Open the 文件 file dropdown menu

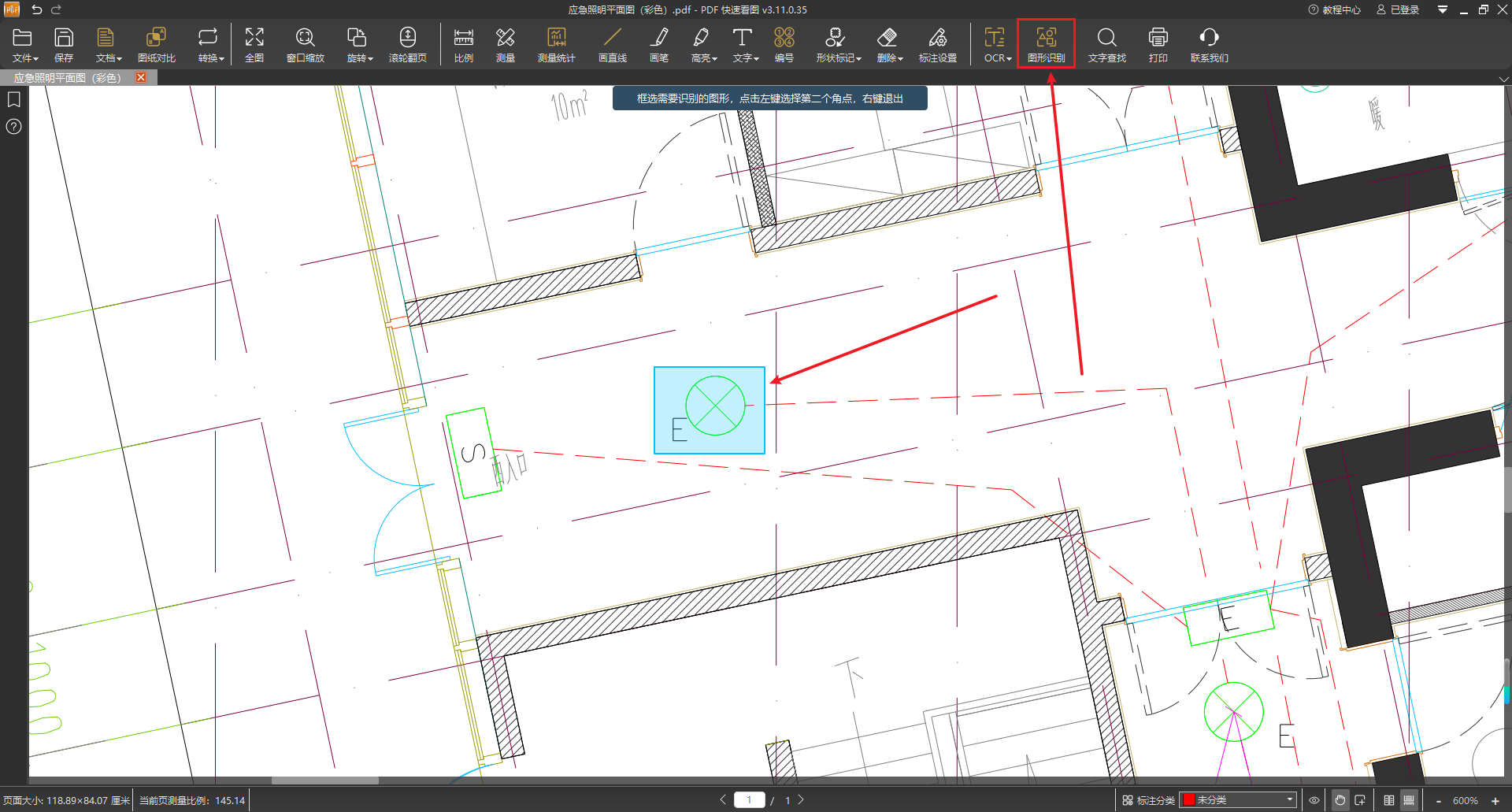pos(24,44)
